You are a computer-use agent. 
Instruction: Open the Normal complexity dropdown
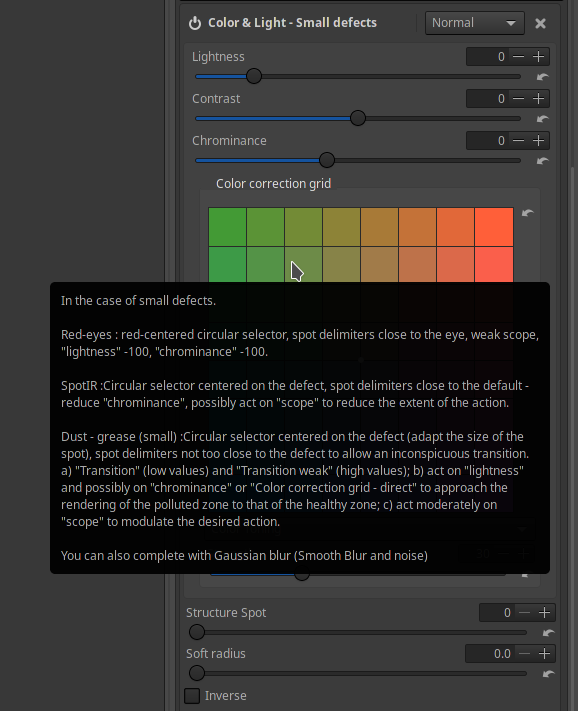click(475, 23)
